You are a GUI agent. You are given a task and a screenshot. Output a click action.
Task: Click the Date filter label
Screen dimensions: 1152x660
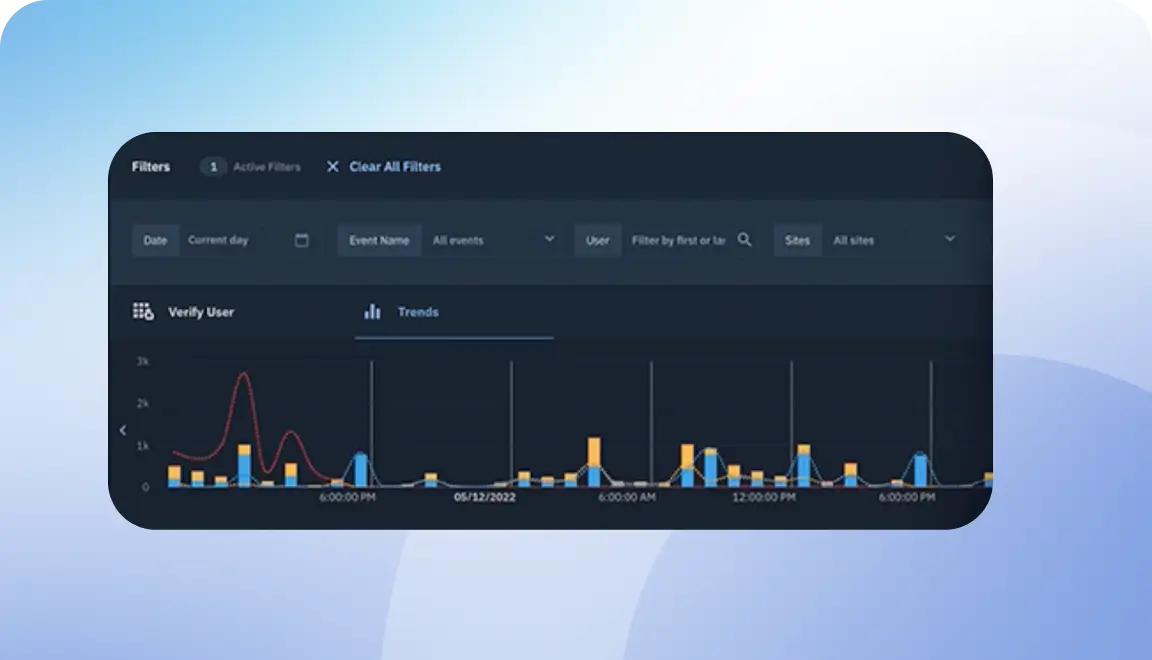(155, 240)
